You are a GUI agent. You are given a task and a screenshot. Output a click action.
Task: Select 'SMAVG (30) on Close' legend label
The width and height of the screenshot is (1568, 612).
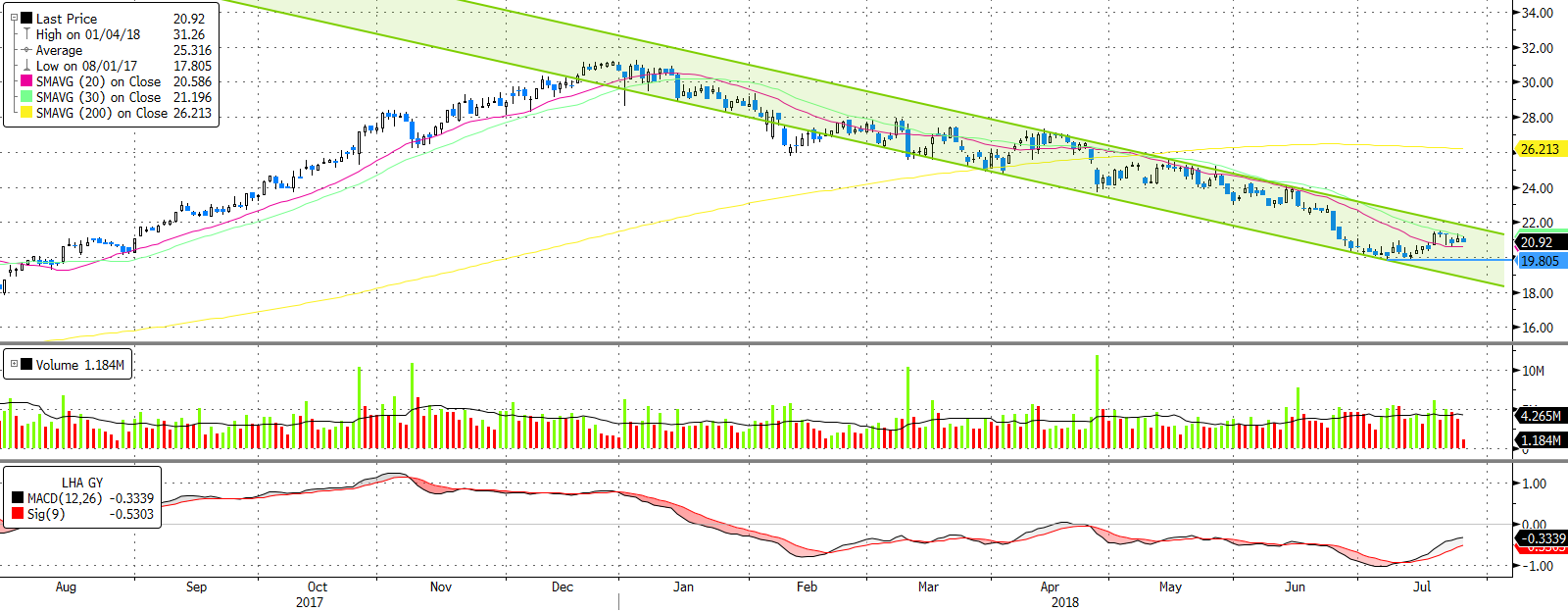pyautogui.click(x=98, y=97)
